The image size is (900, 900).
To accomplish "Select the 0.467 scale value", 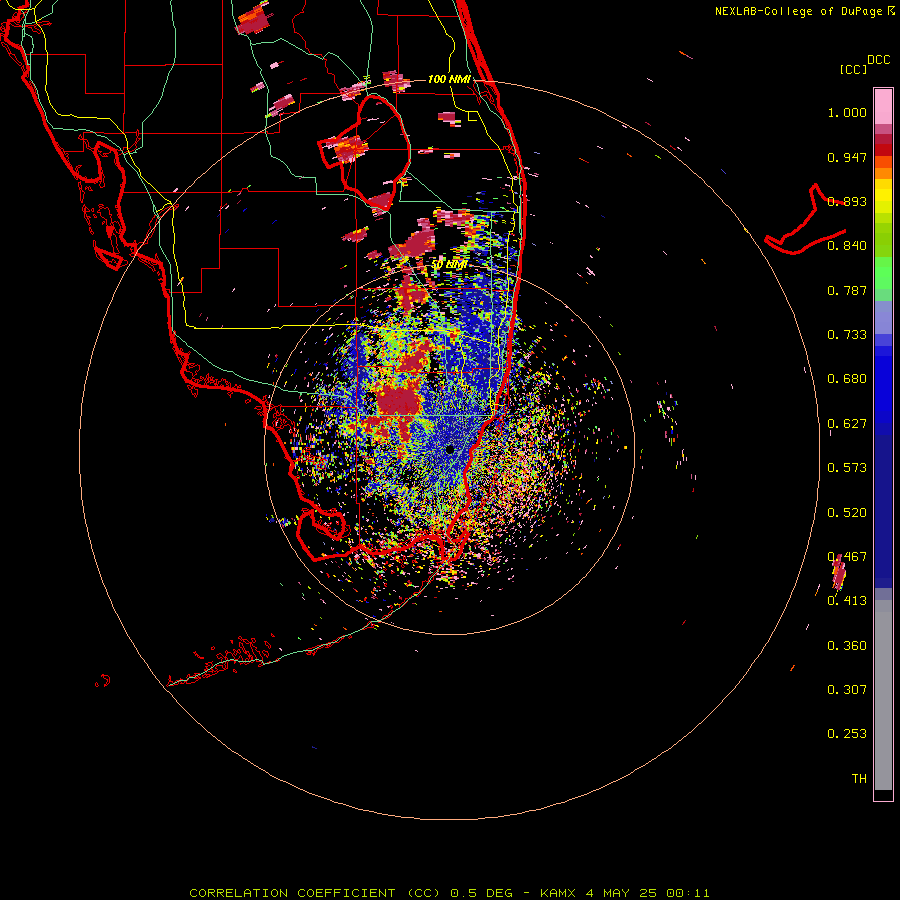I will 847,557.
